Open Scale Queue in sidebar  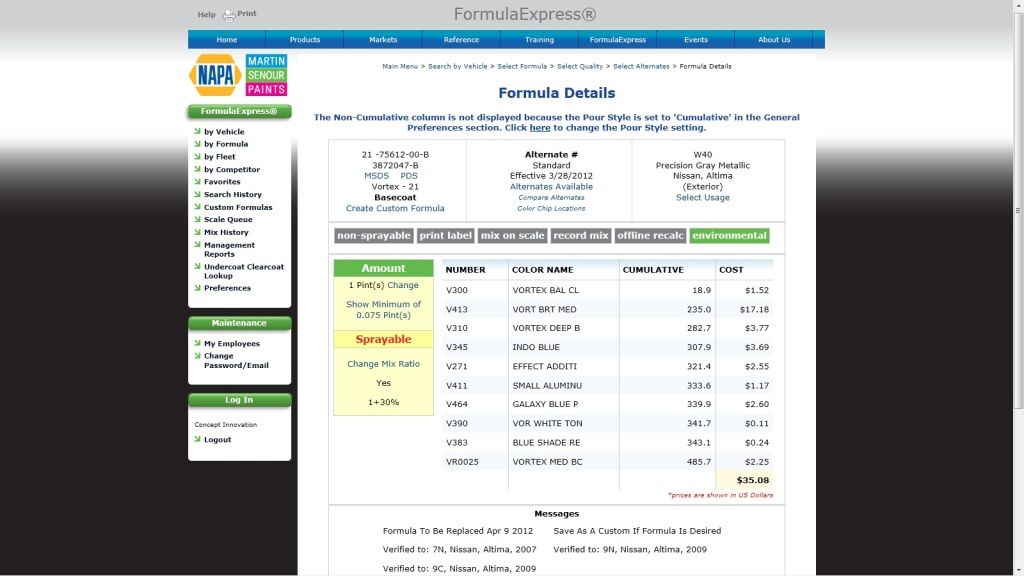tap(228, 219)
